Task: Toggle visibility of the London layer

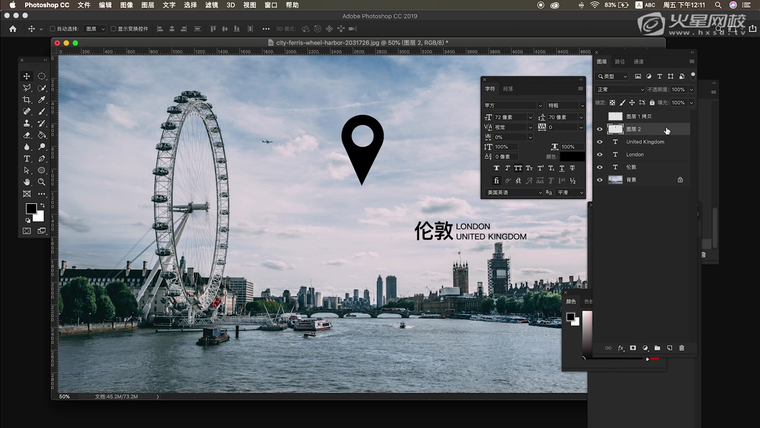Action: coord(600,155)
